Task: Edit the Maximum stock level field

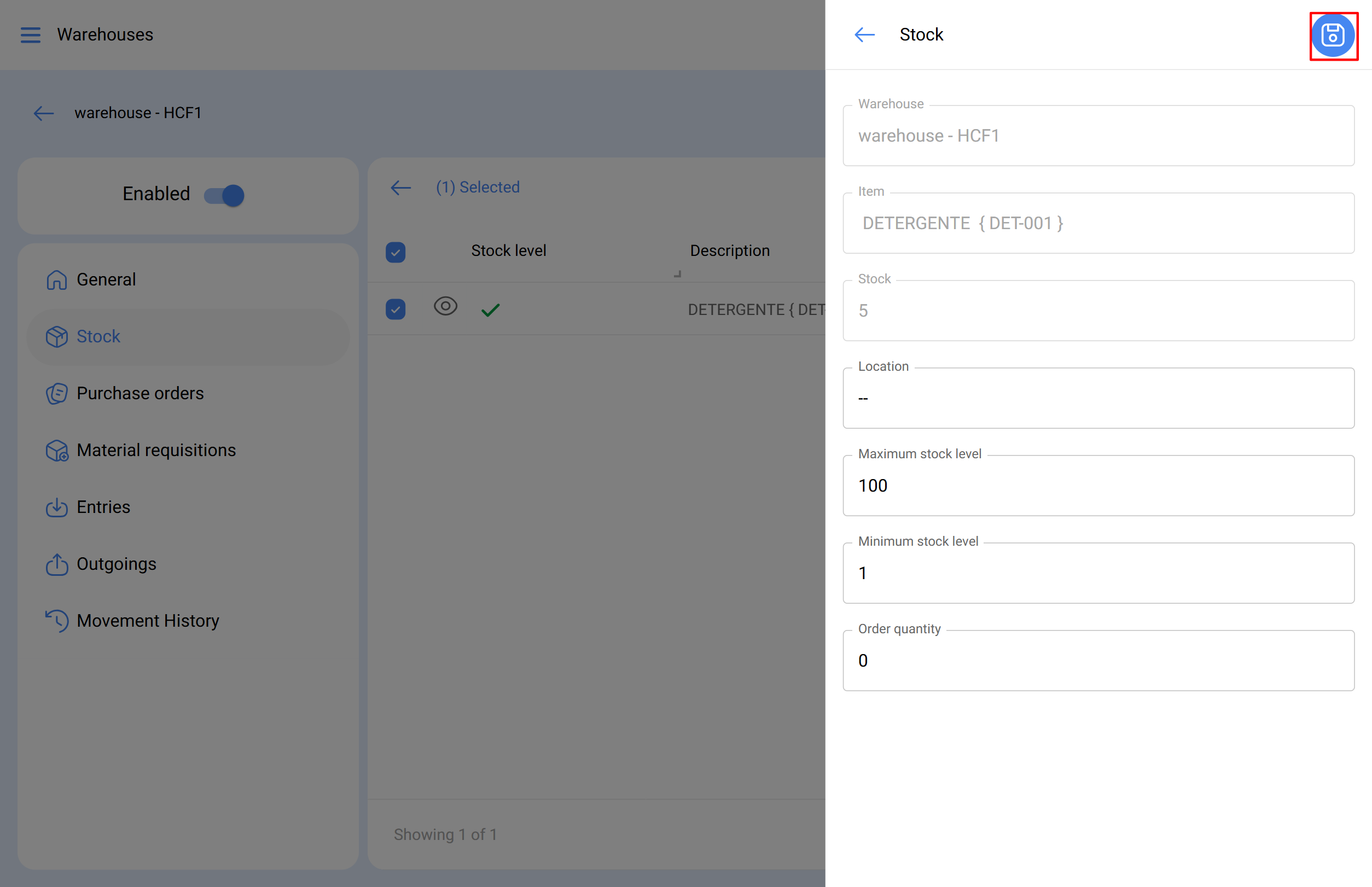Action: (x=1098, y=486)
